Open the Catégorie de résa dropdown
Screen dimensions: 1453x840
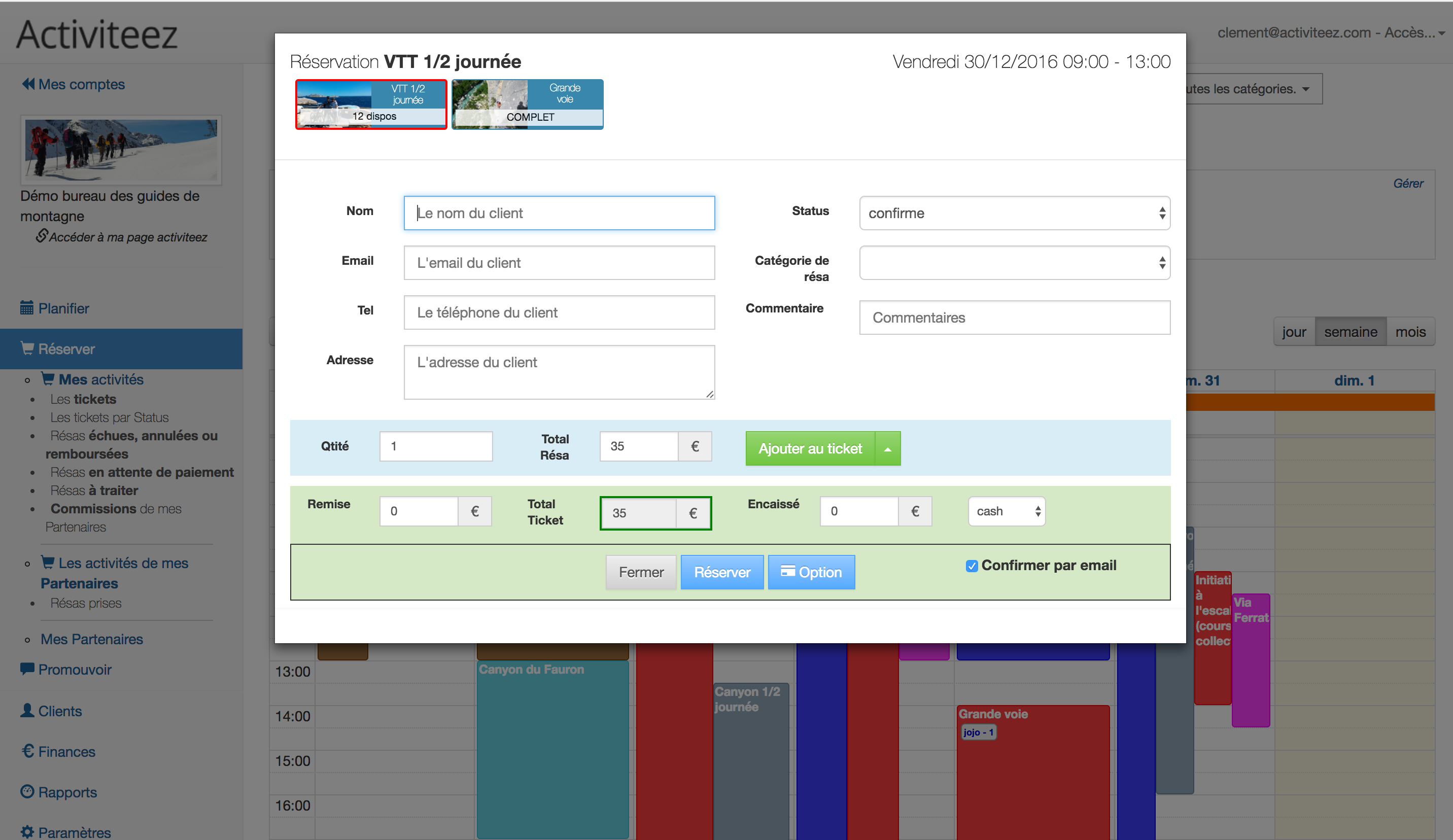pos(1015,263)
